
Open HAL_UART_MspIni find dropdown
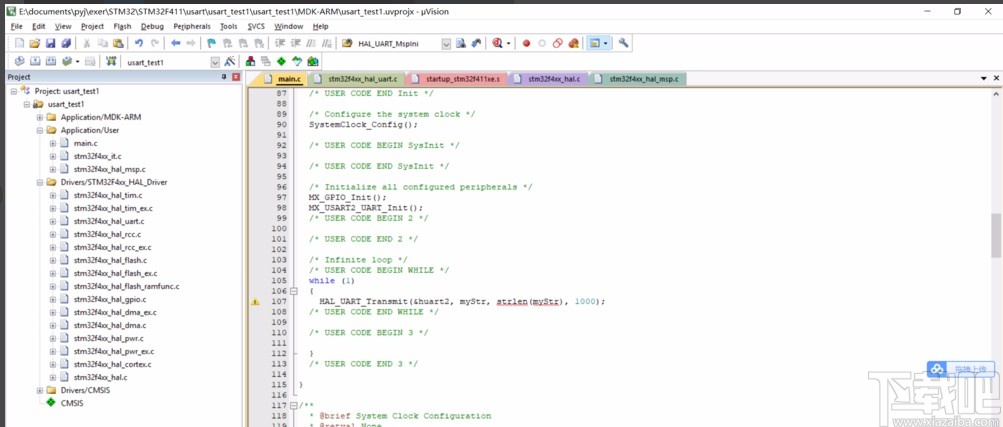pos(446,43)
